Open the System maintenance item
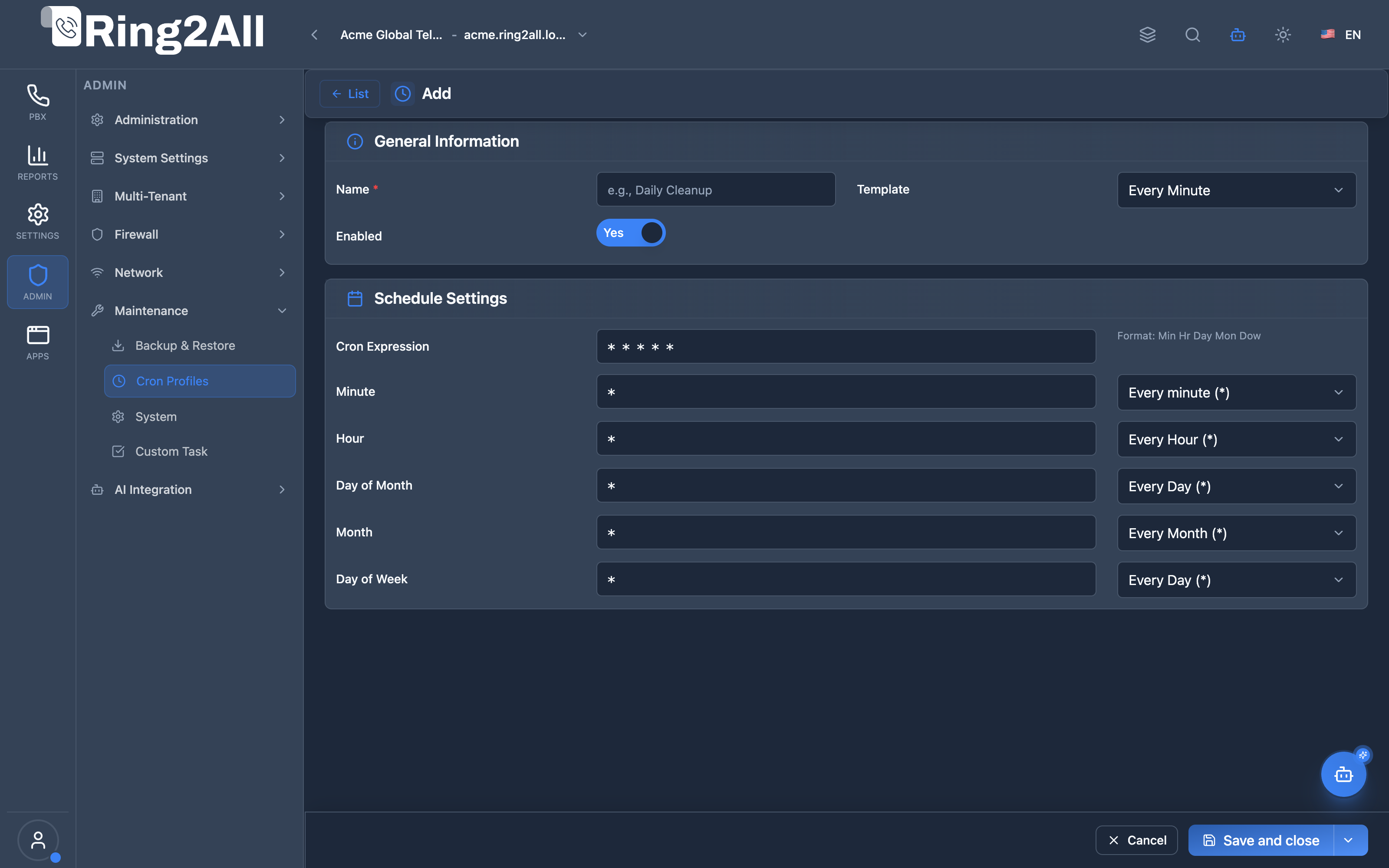Image resolution: width=1389 pixels, height=868 pixels. 200,416
